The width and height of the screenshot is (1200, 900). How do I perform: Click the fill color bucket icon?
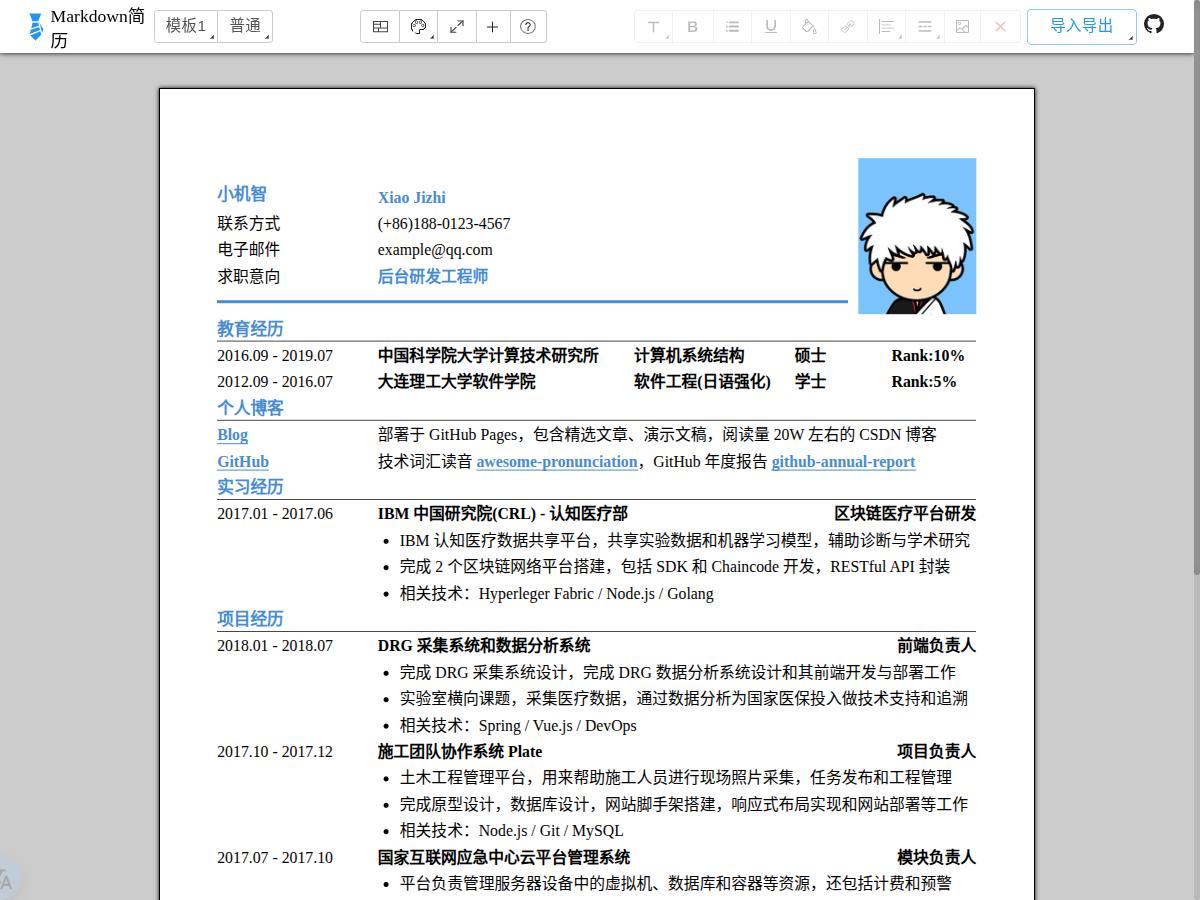pyautogui.click(x=809, y=26)
